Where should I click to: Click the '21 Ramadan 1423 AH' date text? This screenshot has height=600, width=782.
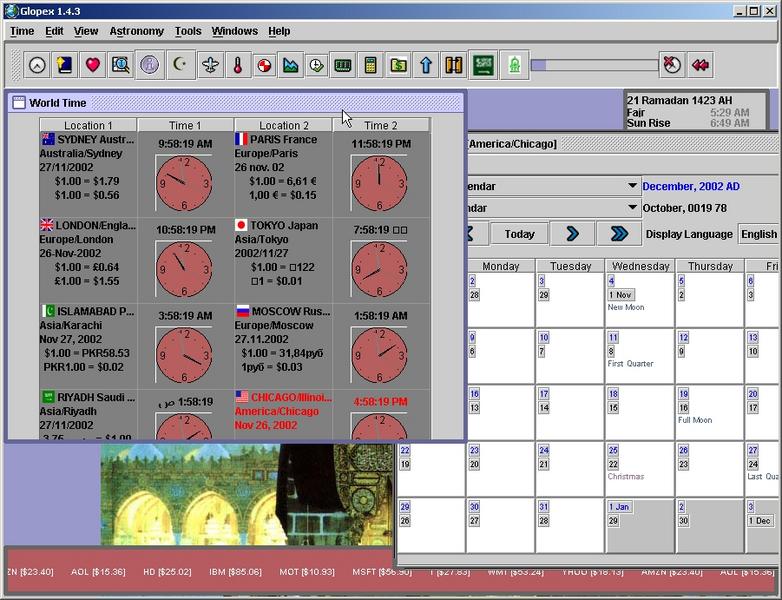click(x=679, y=100)
